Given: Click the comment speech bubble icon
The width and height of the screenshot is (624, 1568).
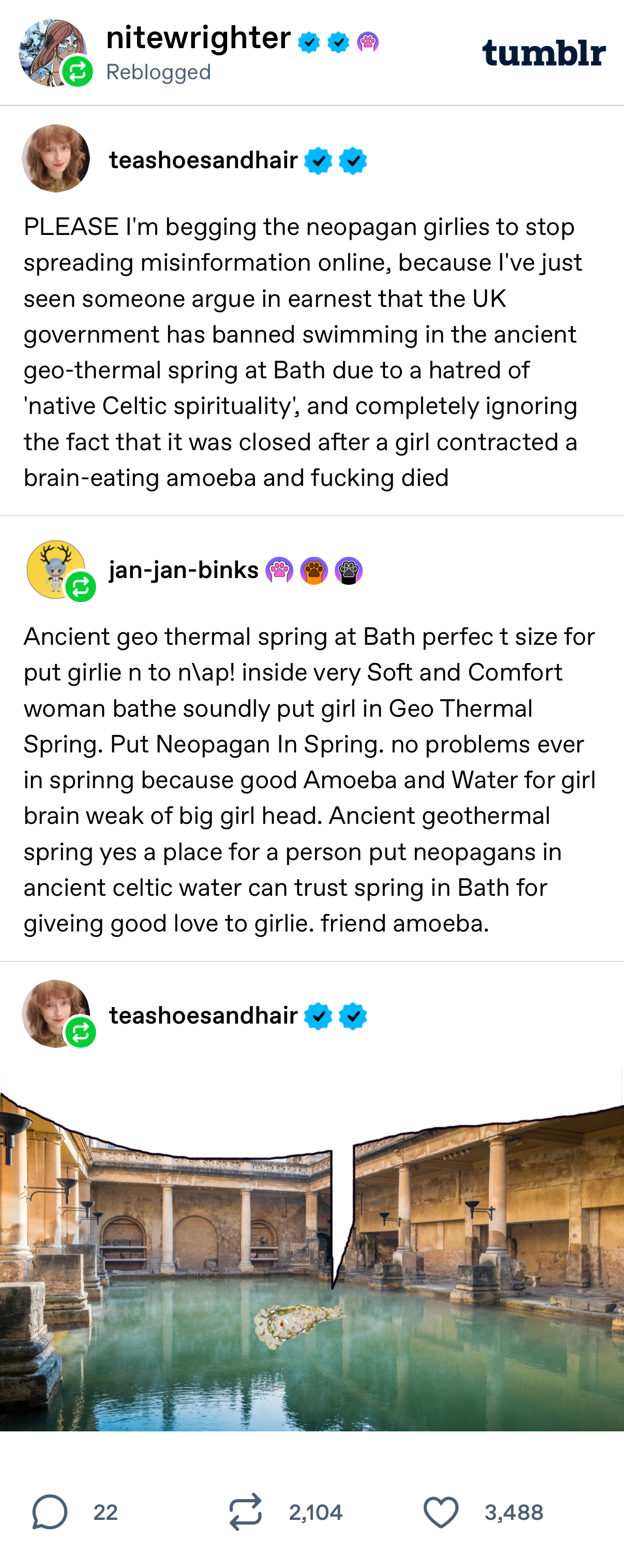Looking at the screenshot, I should (x=49, y=1512).
